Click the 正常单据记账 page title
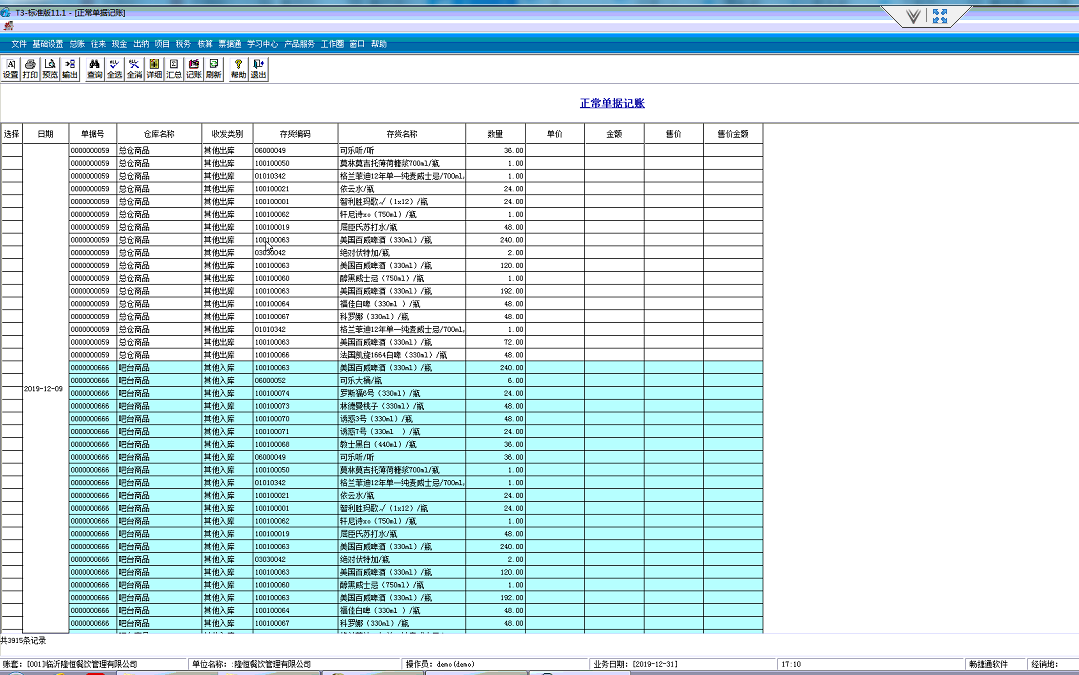The image size is (1079, 675). [x=612, y=103]
